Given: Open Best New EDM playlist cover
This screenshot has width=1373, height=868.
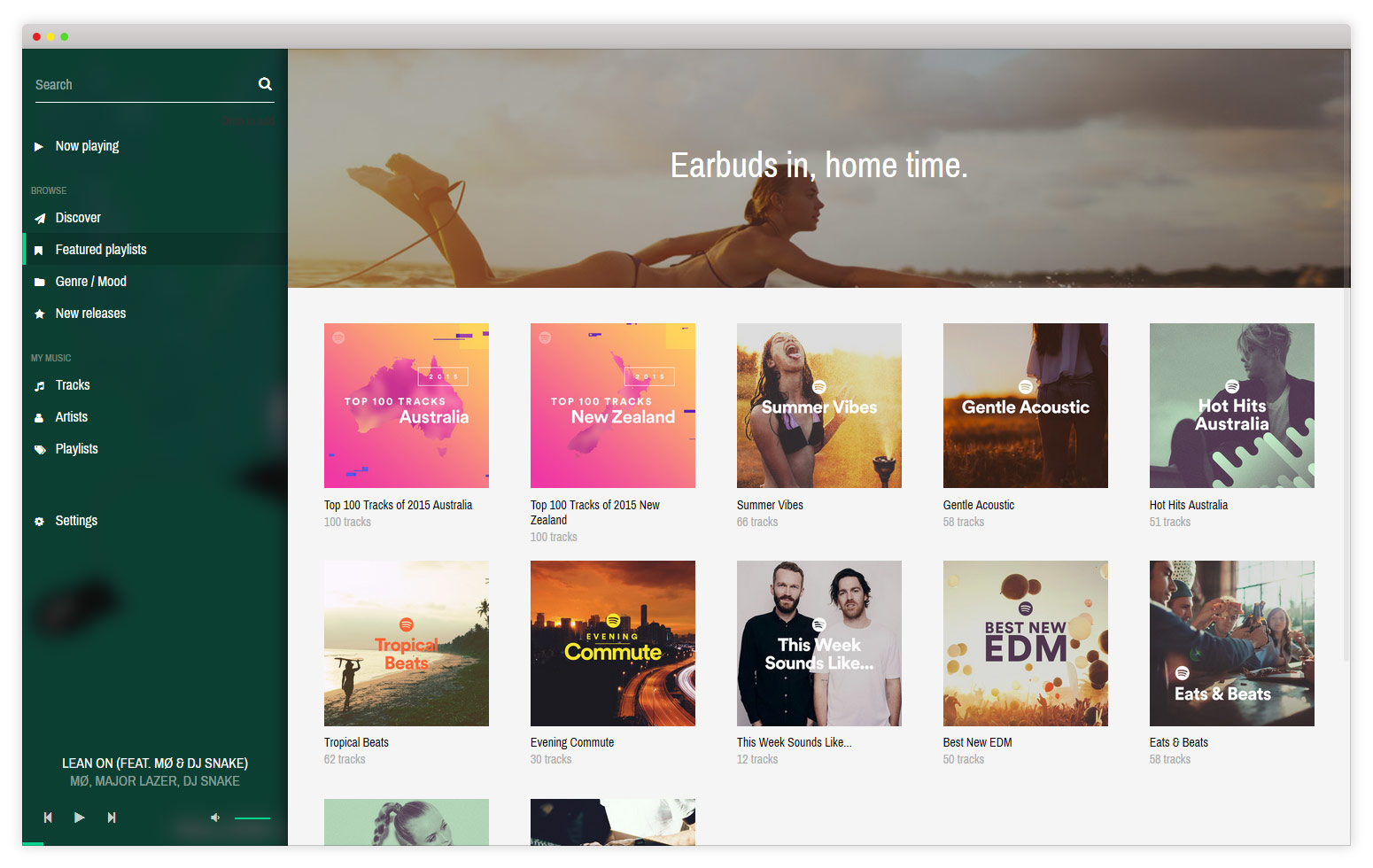Looking at the screenshot, I should coord(1026,643).
